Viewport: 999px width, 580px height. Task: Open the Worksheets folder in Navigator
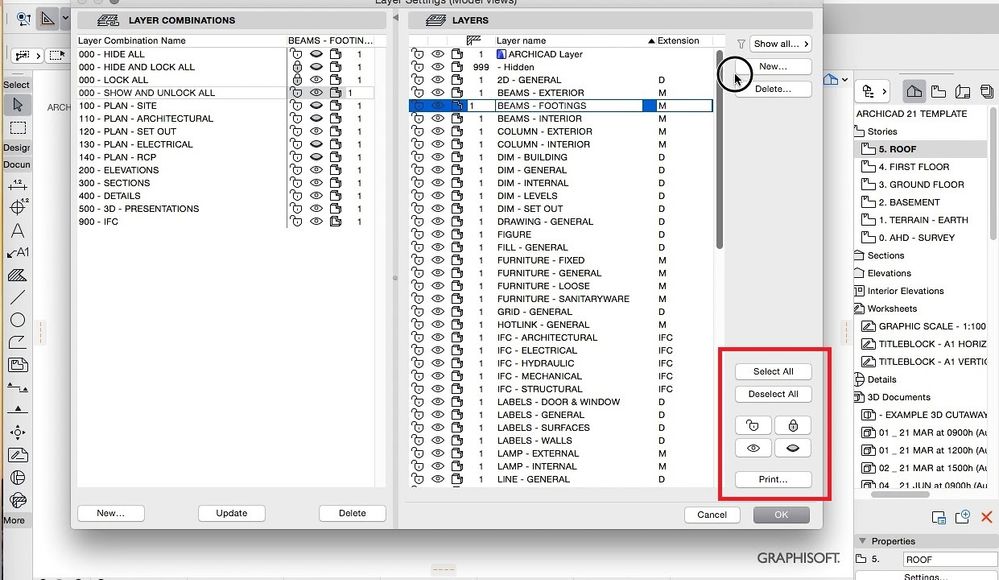tap(886, 308)
